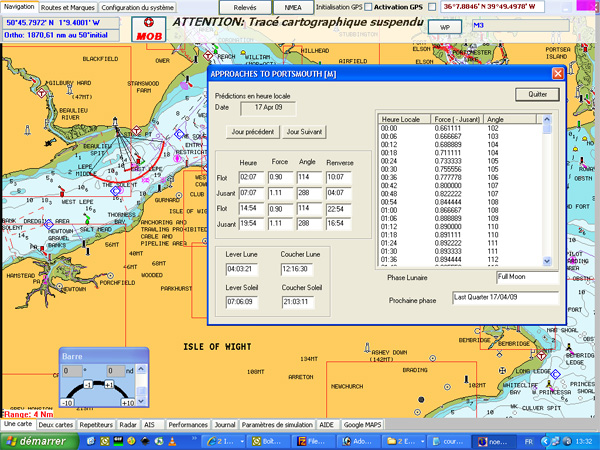Open Paramètres de simulation tab
Image resolution: width=600 pixels, height=450 pixels.
tap(277, 425)
